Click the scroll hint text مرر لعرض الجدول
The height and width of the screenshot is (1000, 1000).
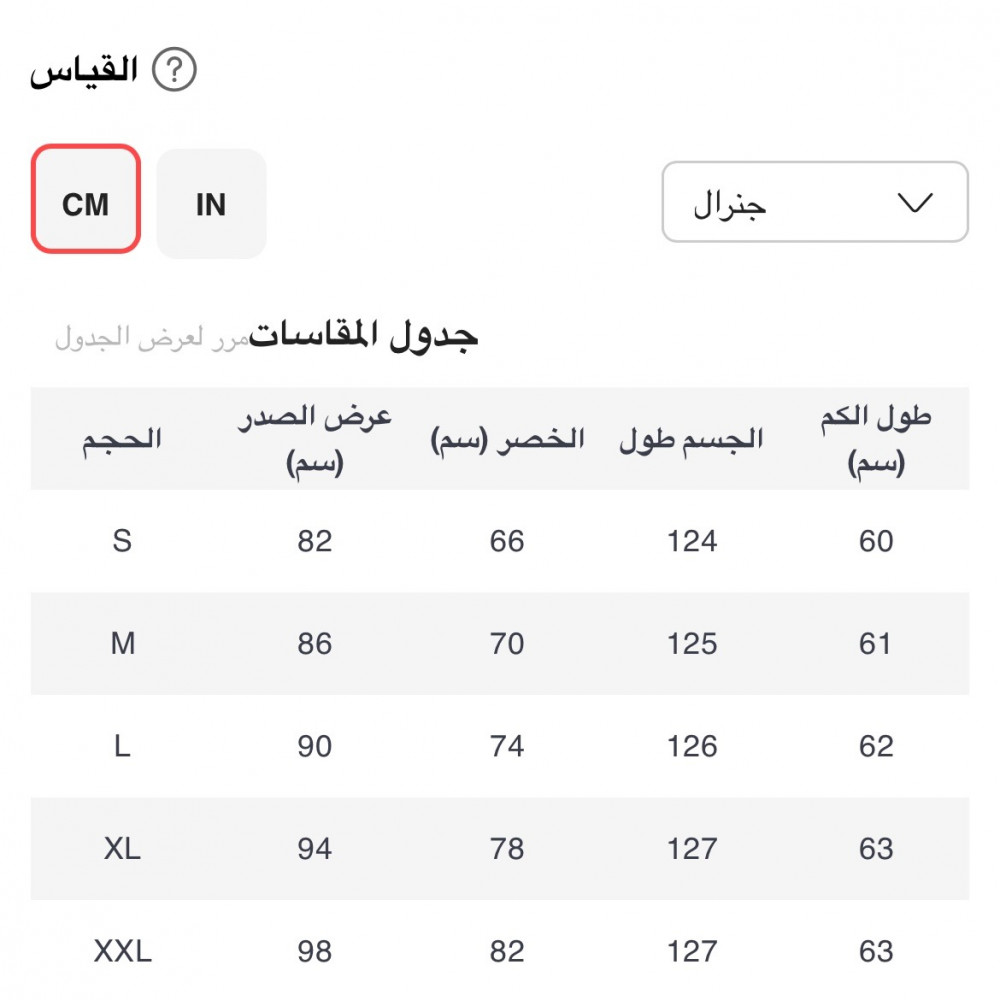(x=150, y=338)
